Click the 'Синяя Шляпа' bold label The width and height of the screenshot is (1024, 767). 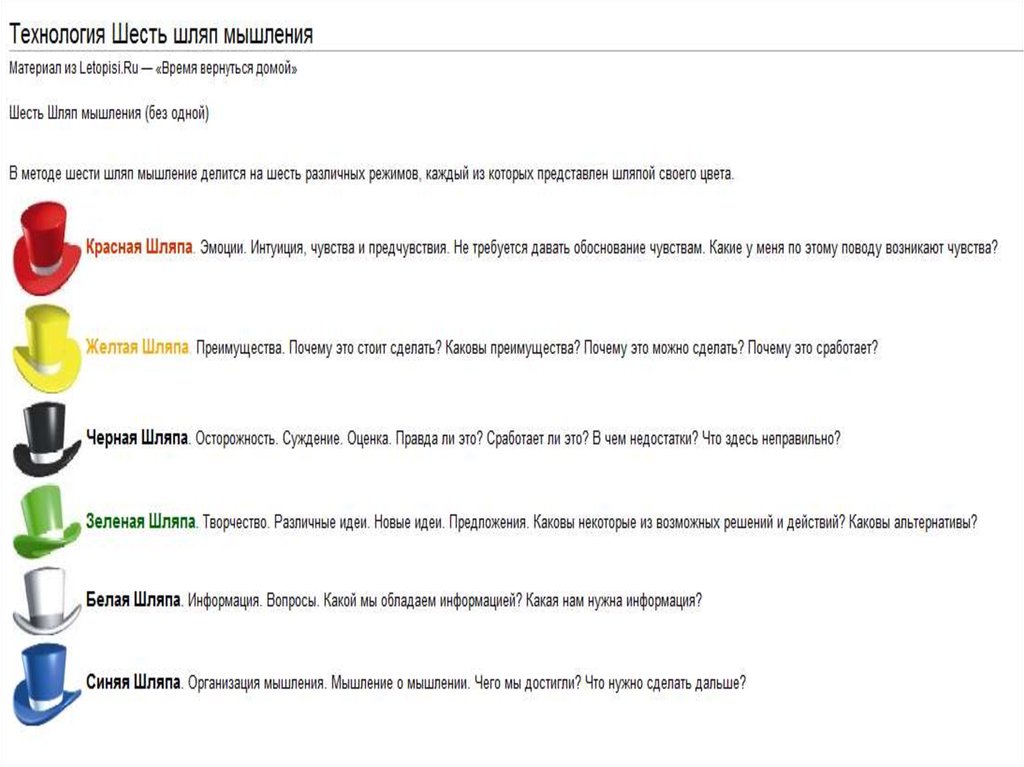(x=133, y=684)
